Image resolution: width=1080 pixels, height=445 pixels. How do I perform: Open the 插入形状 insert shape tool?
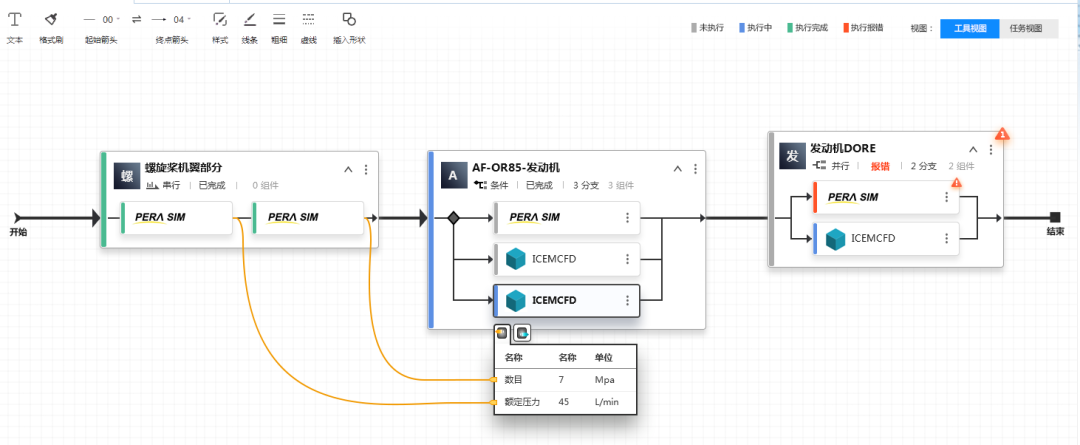pyautogui.click(x=349, y=20)
